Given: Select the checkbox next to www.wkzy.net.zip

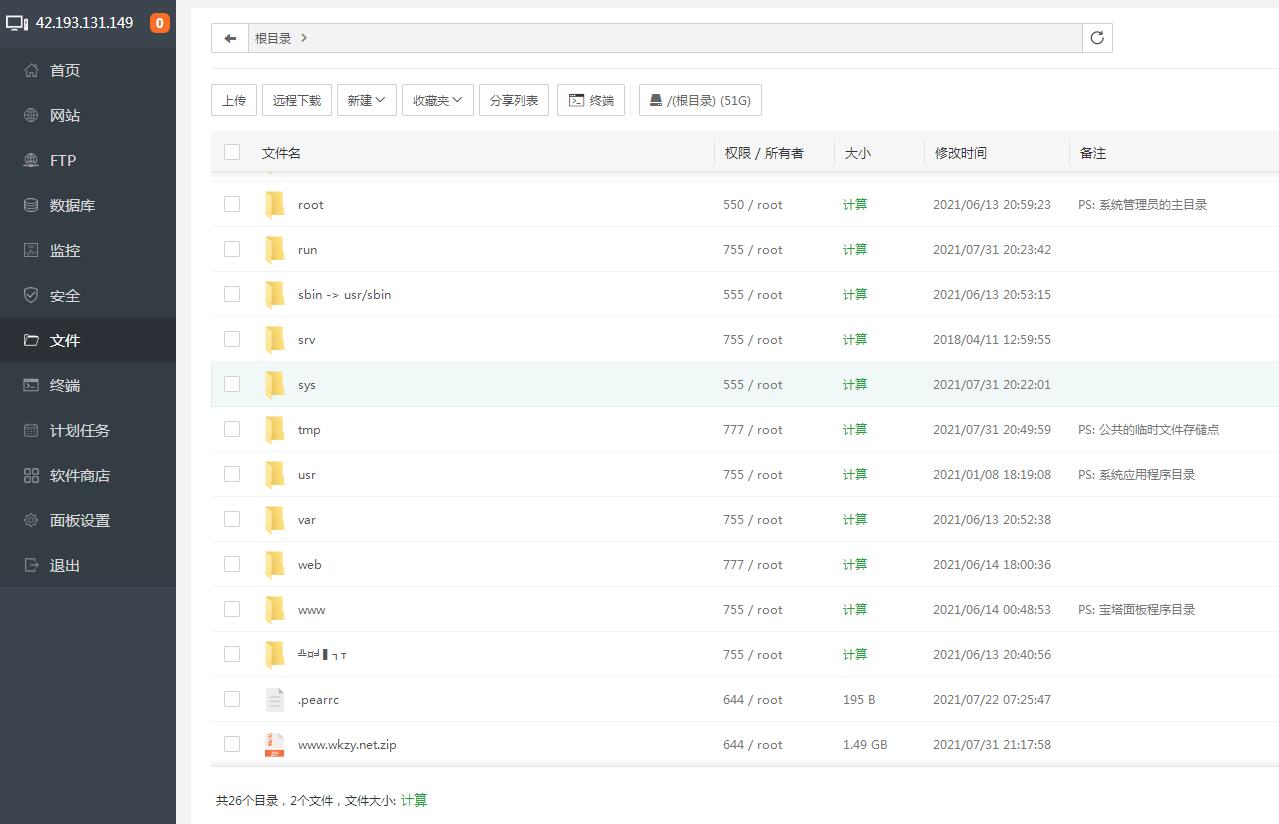Looking at the screenshot, I should 232,744.
